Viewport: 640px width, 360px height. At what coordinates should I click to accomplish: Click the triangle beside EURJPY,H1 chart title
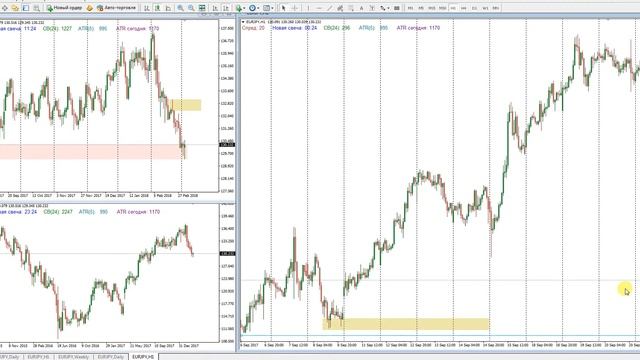click(x=243, y=22)
